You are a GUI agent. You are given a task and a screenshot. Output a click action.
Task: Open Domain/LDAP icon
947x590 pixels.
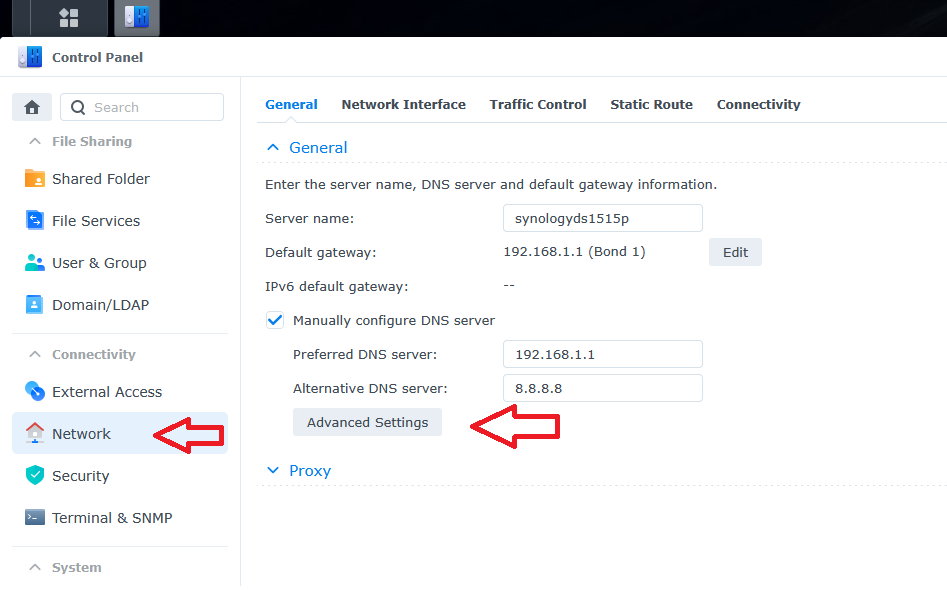35,305
